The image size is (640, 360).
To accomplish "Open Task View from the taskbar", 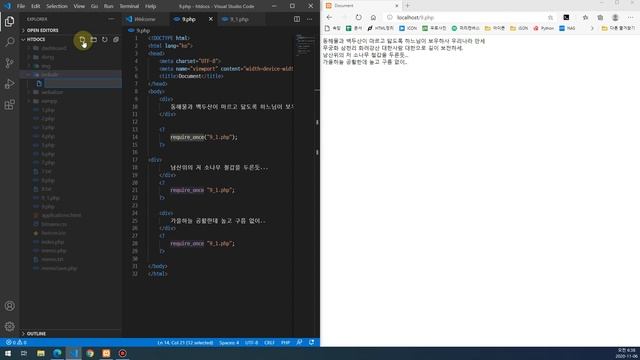I will (24, 353).
